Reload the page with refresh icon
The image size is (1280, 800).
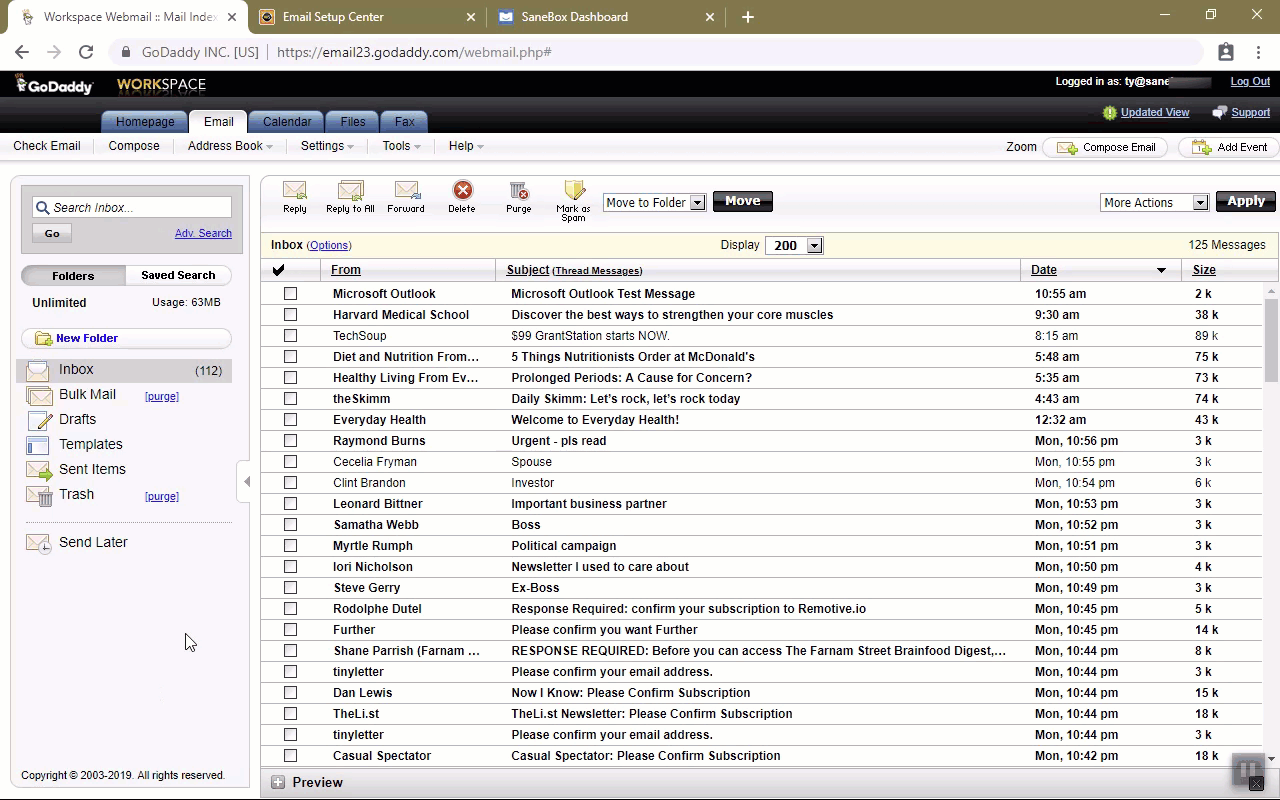pos(86,52)
